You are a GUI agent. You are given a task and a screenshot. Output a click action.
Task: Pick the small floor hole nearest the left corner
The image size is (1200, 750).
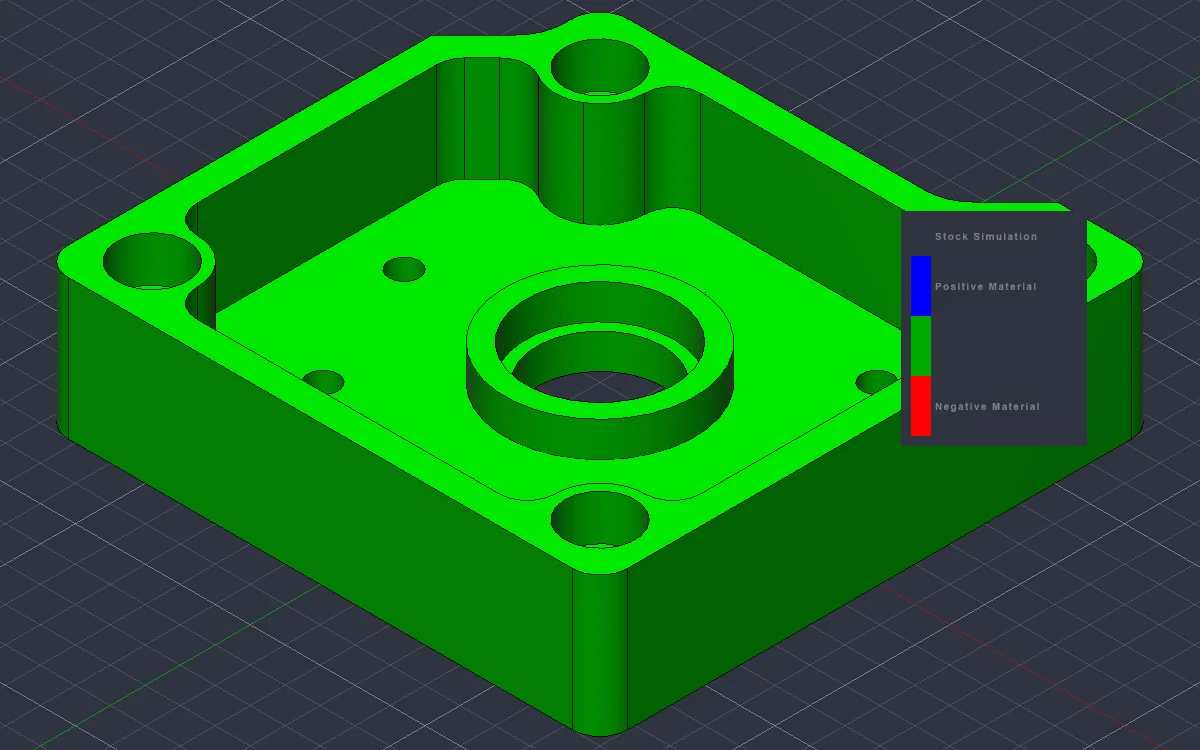tap(323, 382)
